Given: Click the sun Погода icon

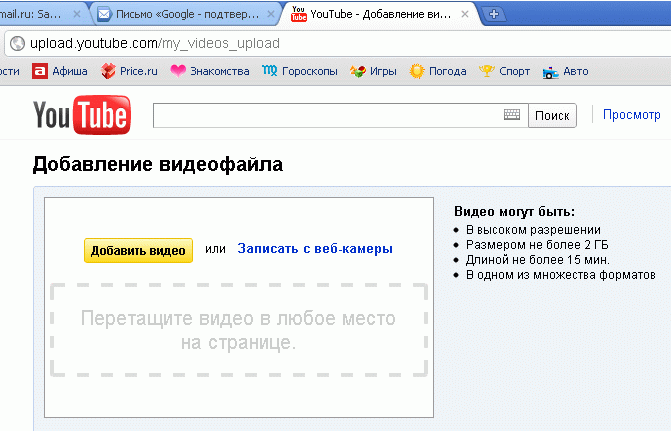Looking at the screenshot, I should 416,71.
